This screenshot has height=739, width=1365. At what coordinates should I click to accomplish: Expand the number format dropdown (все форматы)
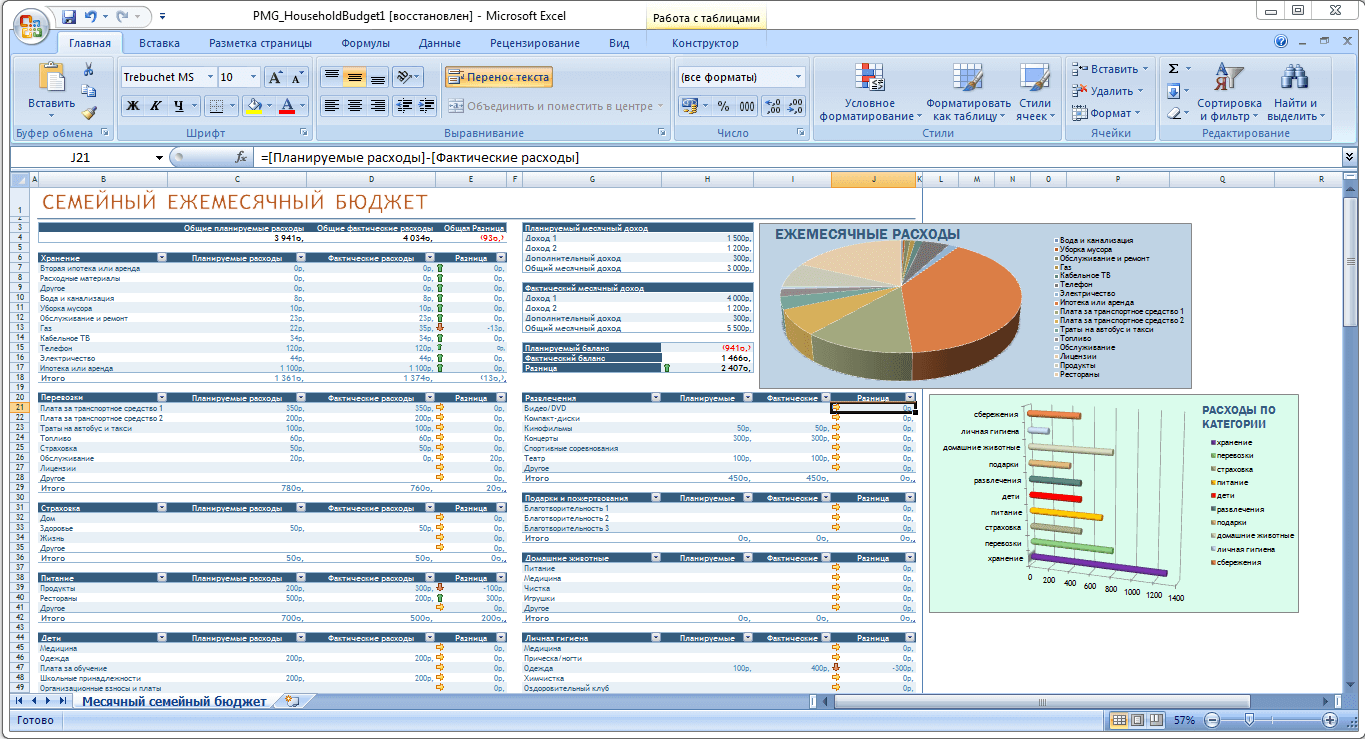(798, 77)
